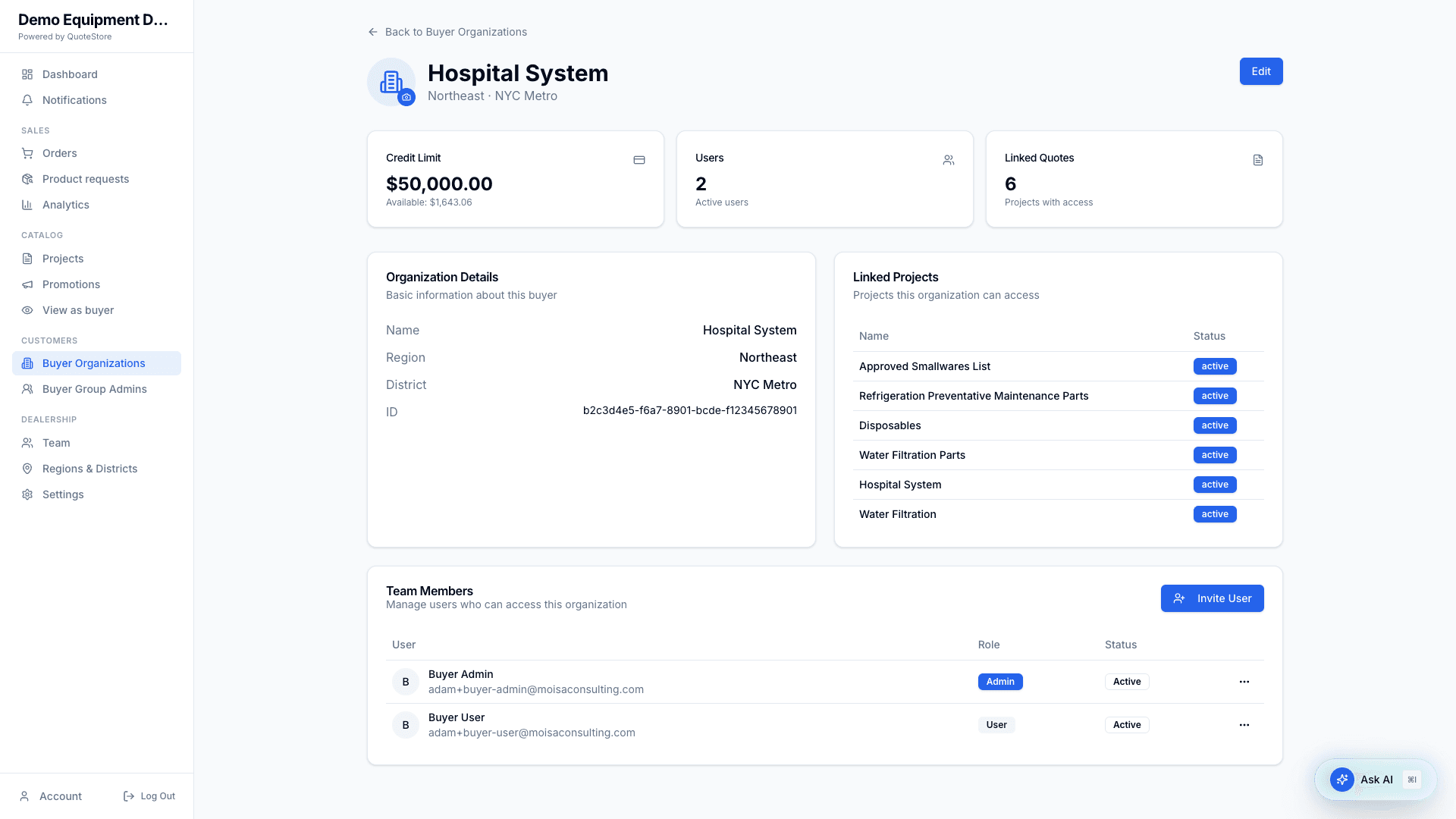Screen dimensions: 1456x819
Task: Click the $50,000.00 credit limit value
Action: point(439,184)
